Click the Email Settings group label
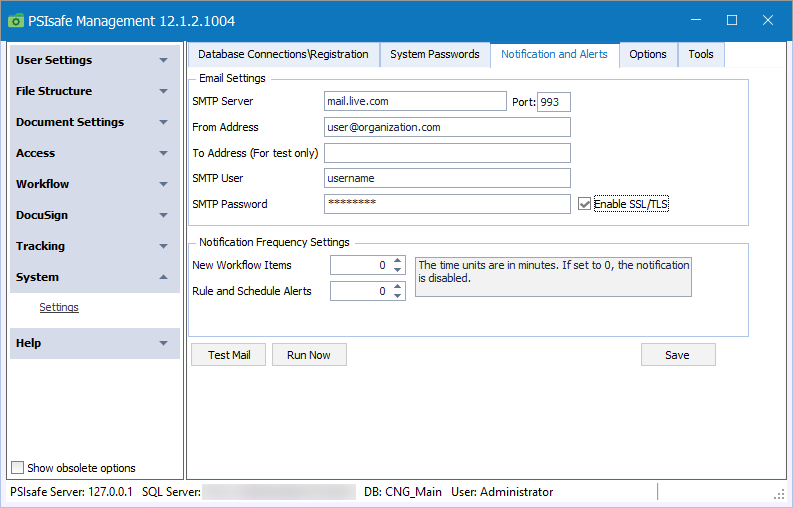 click(232, 78)
